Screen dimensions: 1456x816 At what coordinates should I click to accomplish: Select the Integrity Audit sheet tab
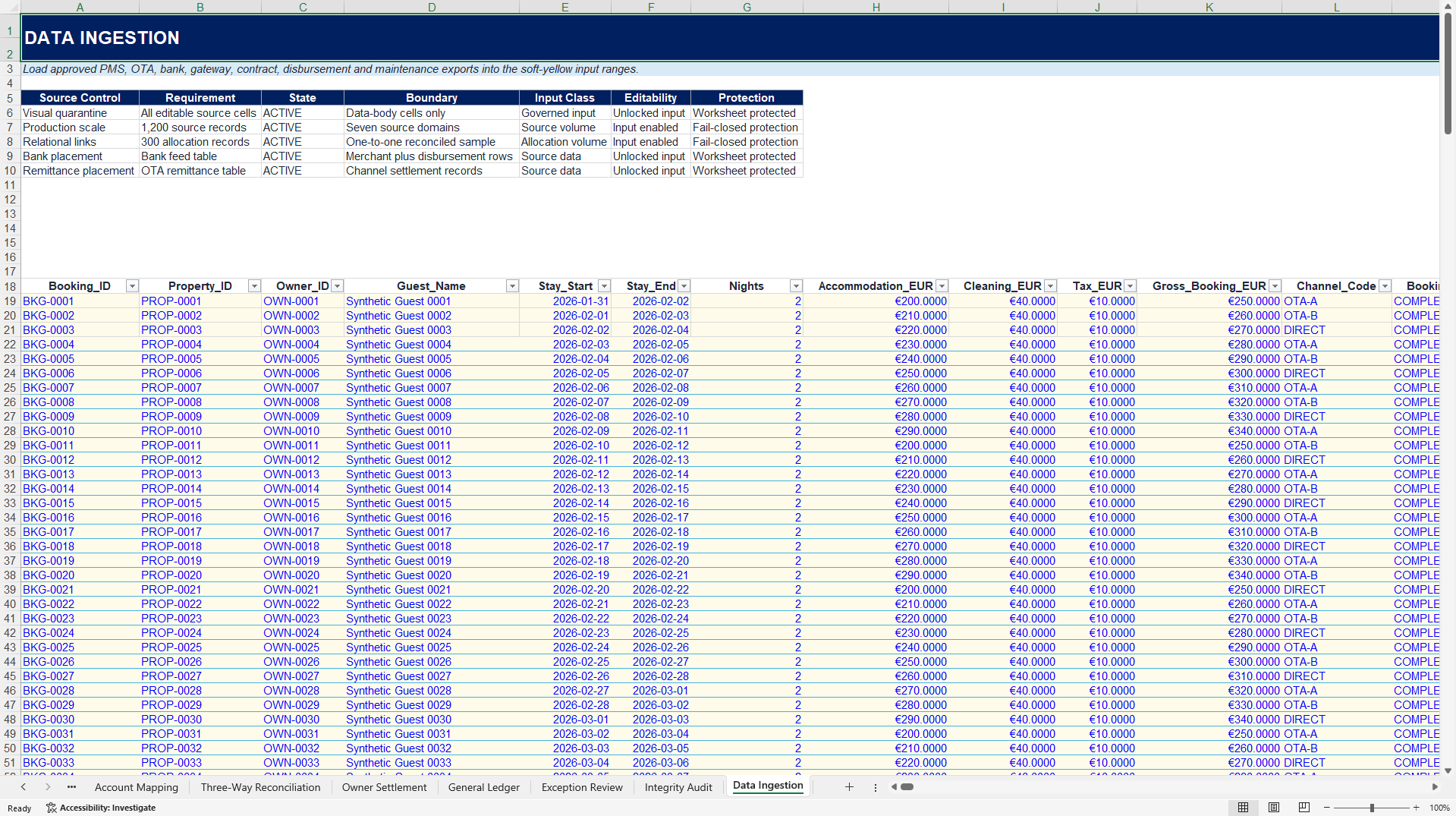(x=678, y=787)
